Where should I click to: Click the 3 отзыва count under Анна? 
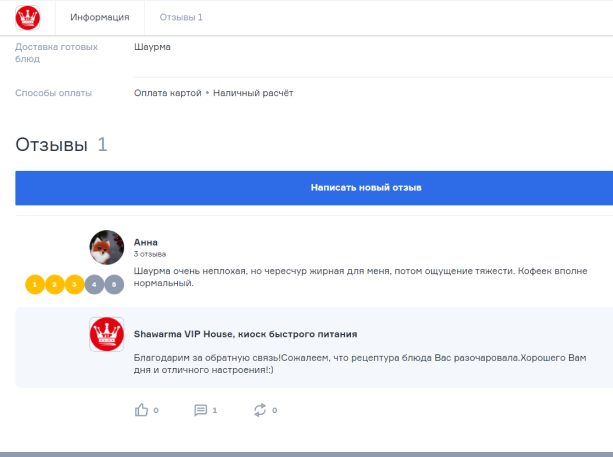point(150,254)
